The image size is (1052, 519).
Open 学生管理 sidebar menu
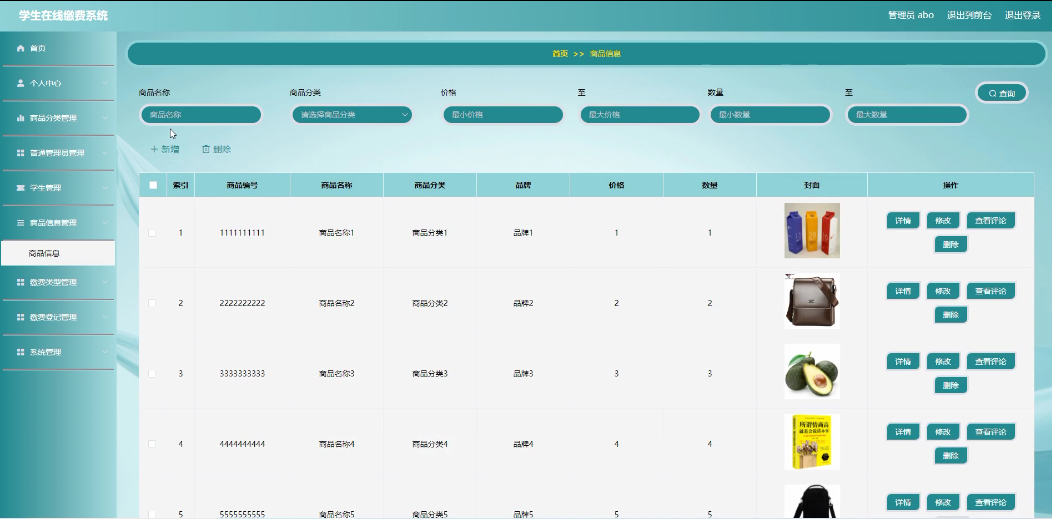point(58,188)
